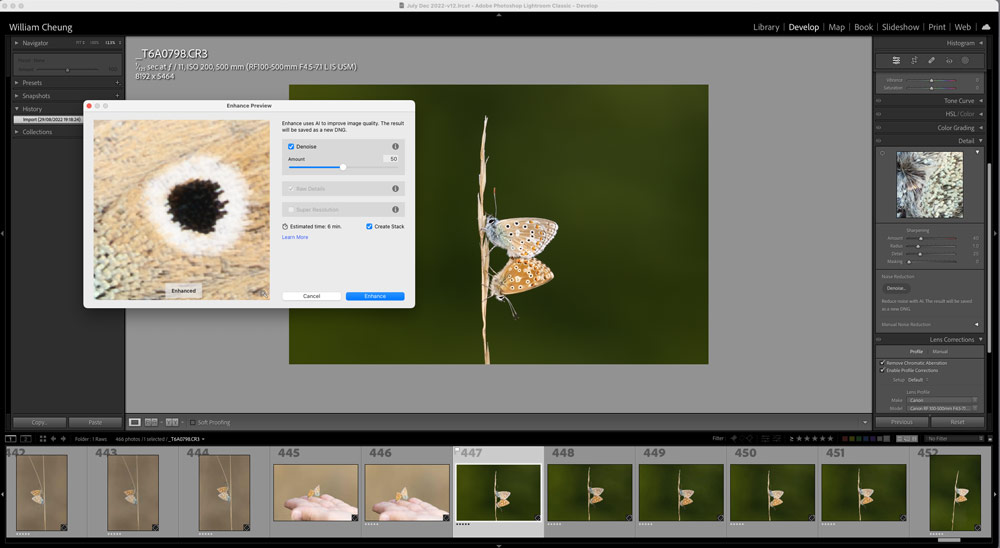This screenshot has height=548, width=1000.
Task: Expand the Presets panel
Action: 17,83
